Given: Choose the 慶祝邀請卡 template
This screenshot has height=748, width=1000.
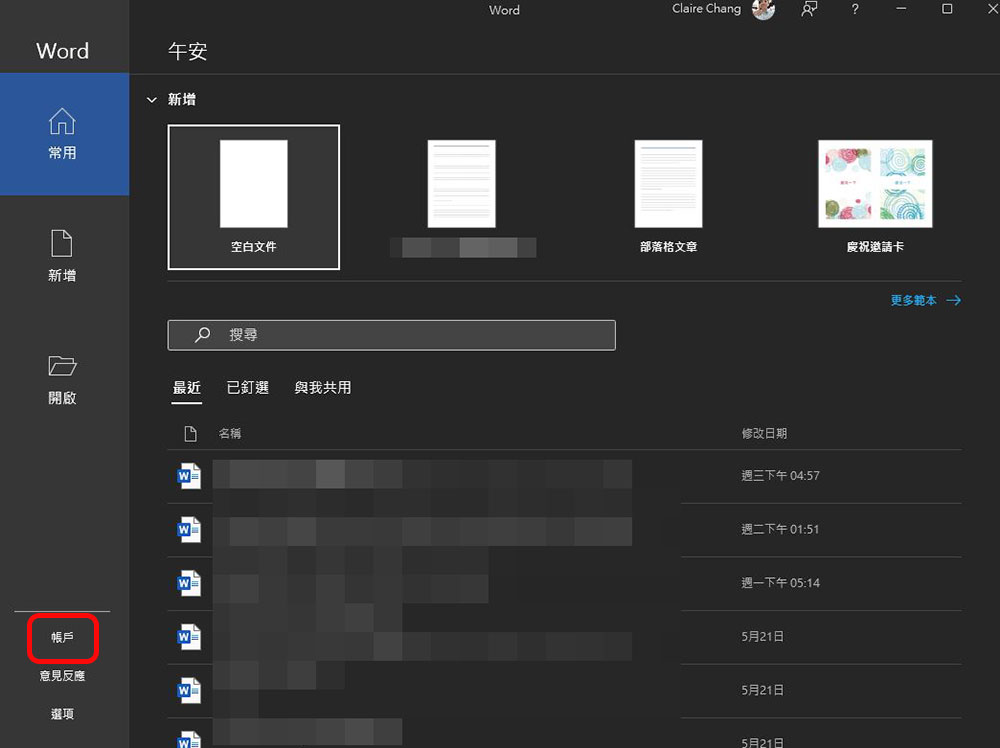Looking at the screenshot, I should click(875, 197).
